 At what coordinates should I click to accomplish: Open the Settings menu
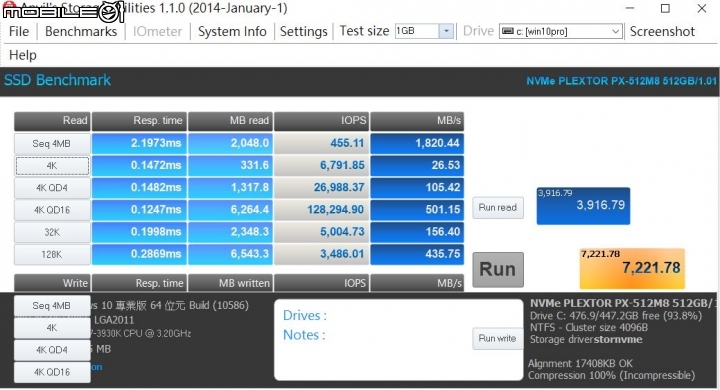click(304, 31)
